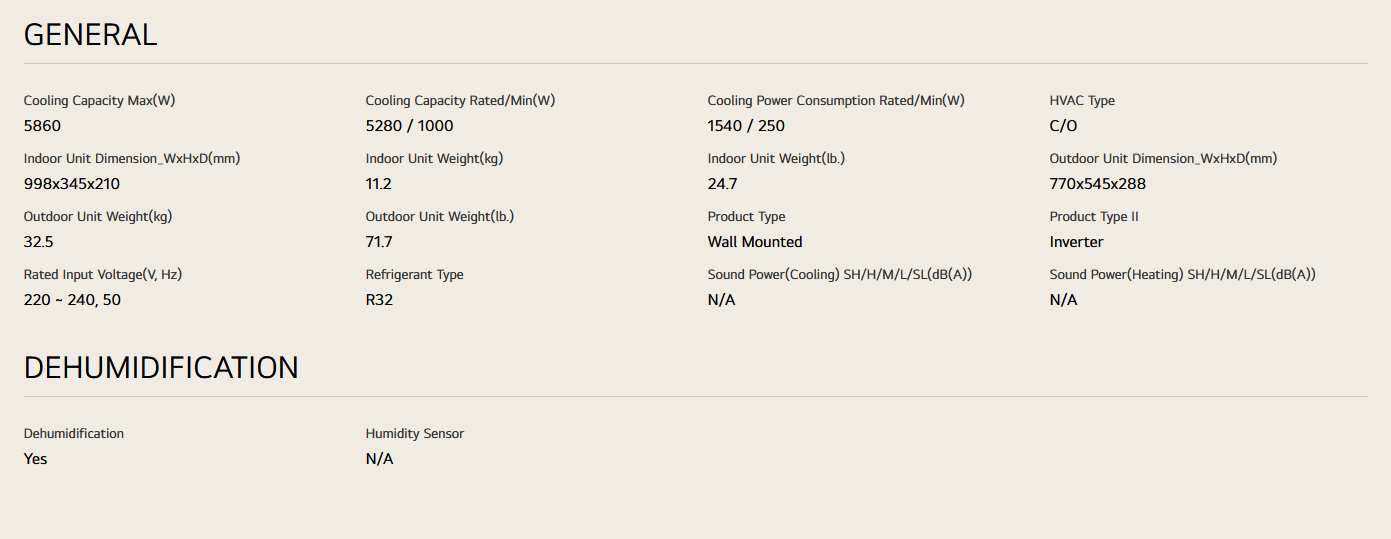
Task: Select the 770x545x288 outdoor dimension value
Action: (x=1097, y=184)
